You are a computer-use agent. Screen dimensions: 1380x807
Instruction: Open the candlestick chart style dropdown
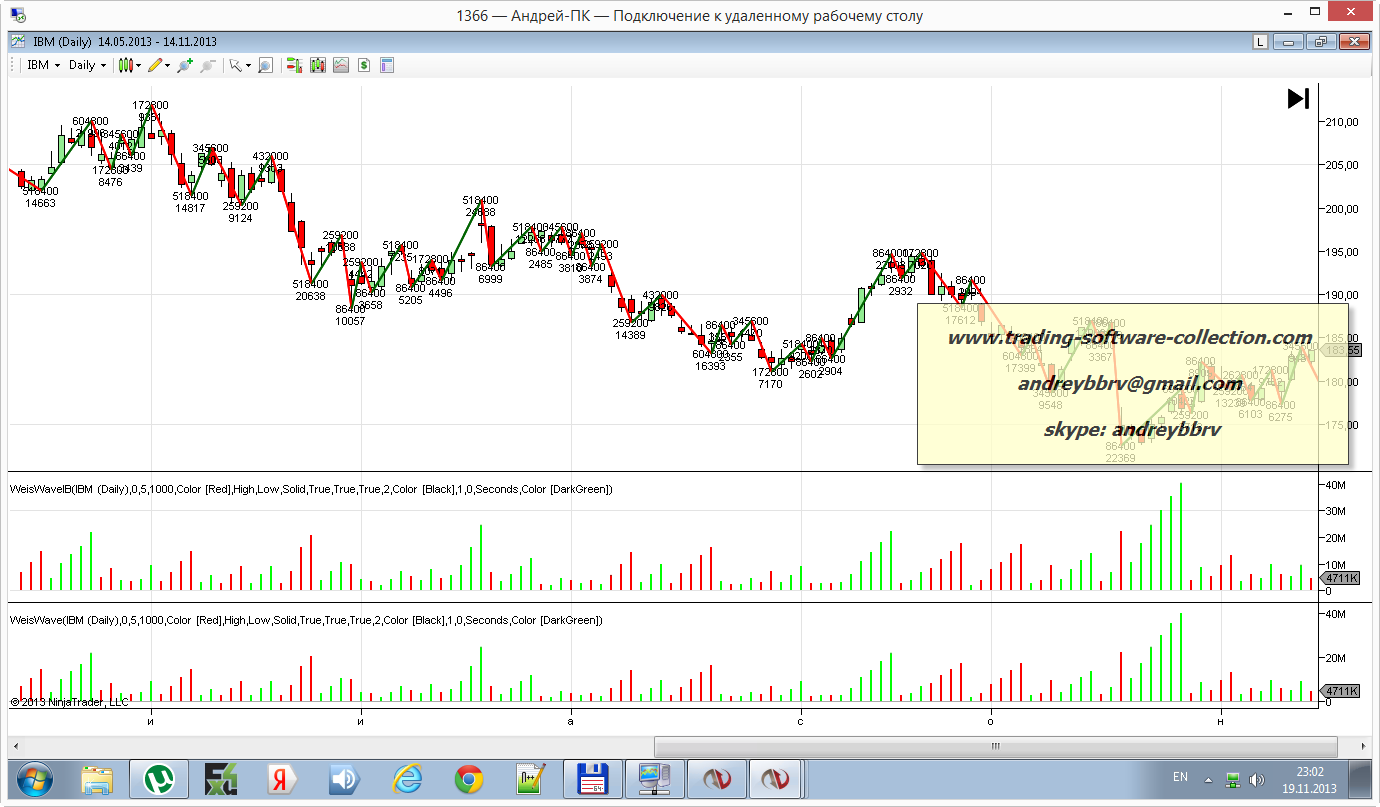coord(128,65)
